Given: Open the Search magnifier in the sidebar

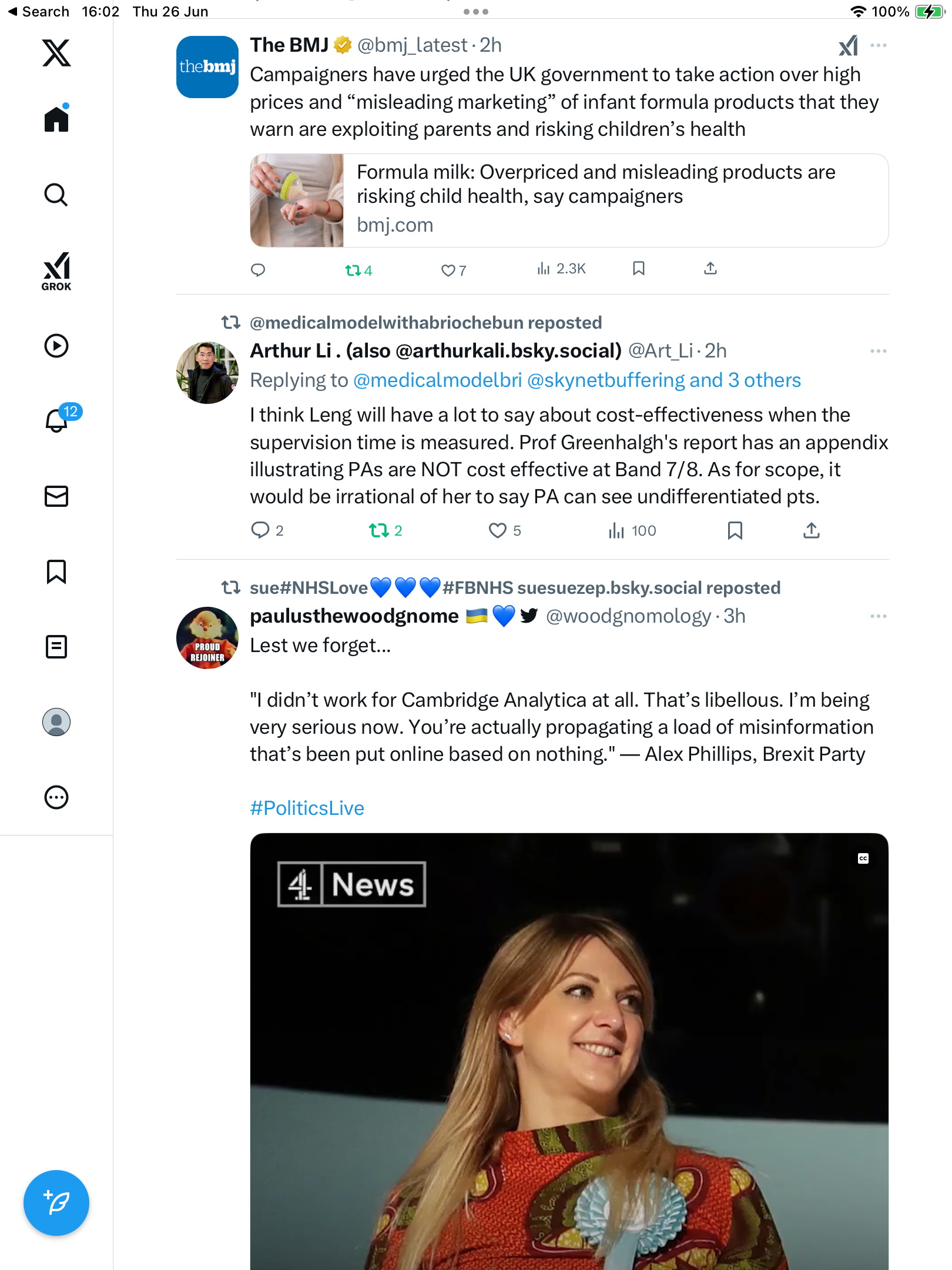Looking at the screenshot, I should (56, 195).
